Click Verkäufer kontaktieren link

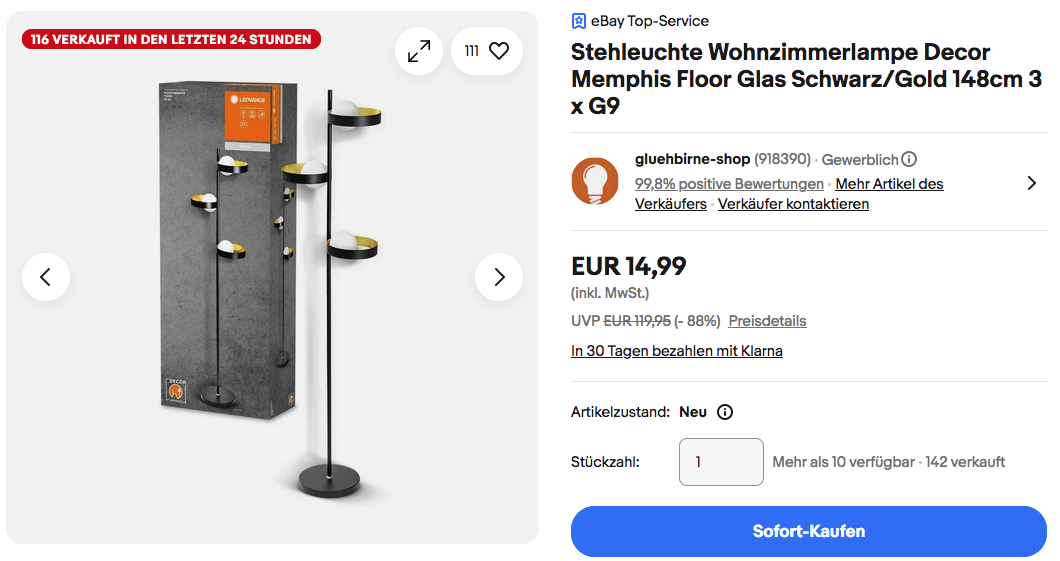click(793, 204)
